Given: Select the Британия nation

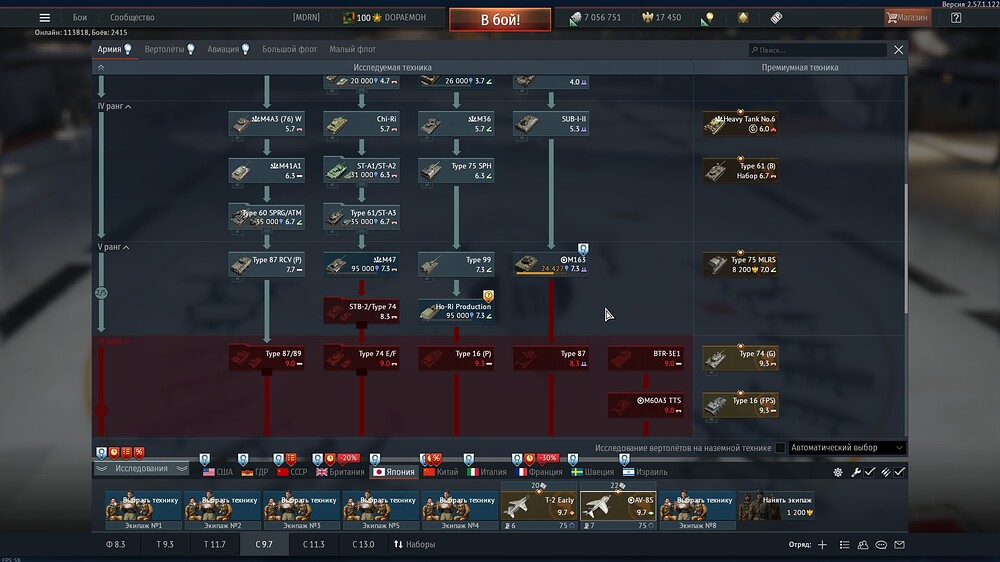Looking at the screenshot, I should click(340, 472).
